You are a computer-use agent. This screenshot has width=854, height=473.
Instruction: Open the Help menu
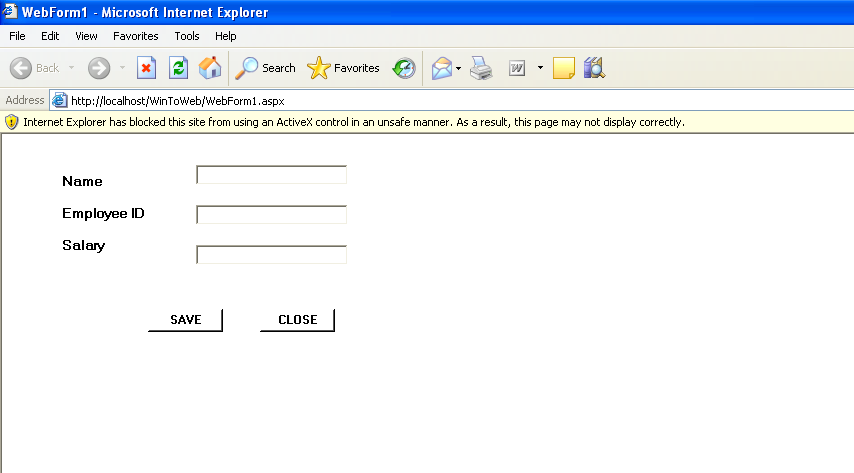[x=225, y=36]
